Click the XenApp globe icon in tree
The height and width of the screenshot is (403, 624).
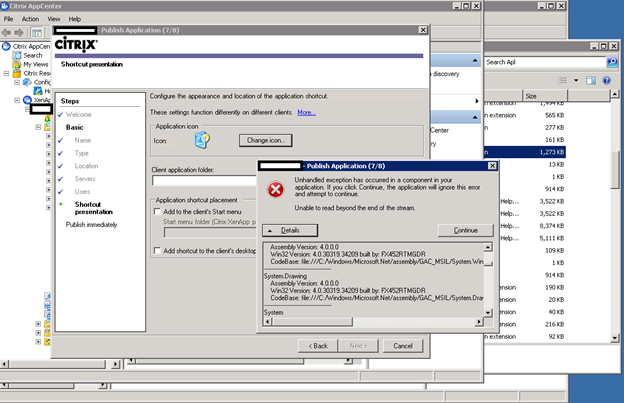coord(27,100)
